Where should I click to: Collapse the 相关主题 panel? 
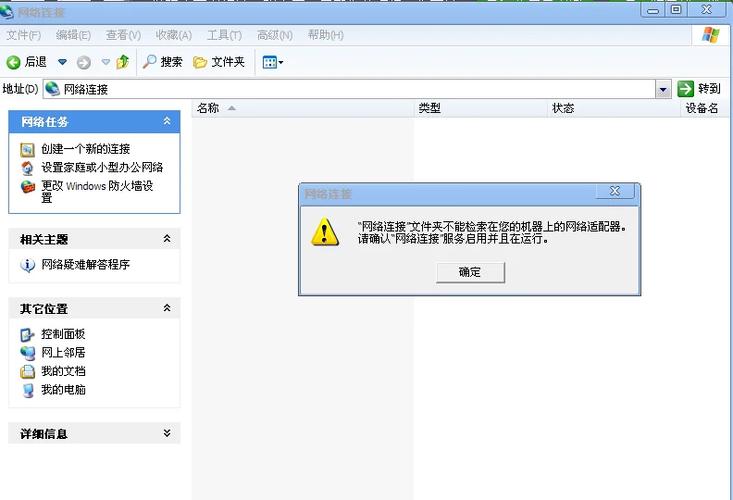[x=167, y=239]
